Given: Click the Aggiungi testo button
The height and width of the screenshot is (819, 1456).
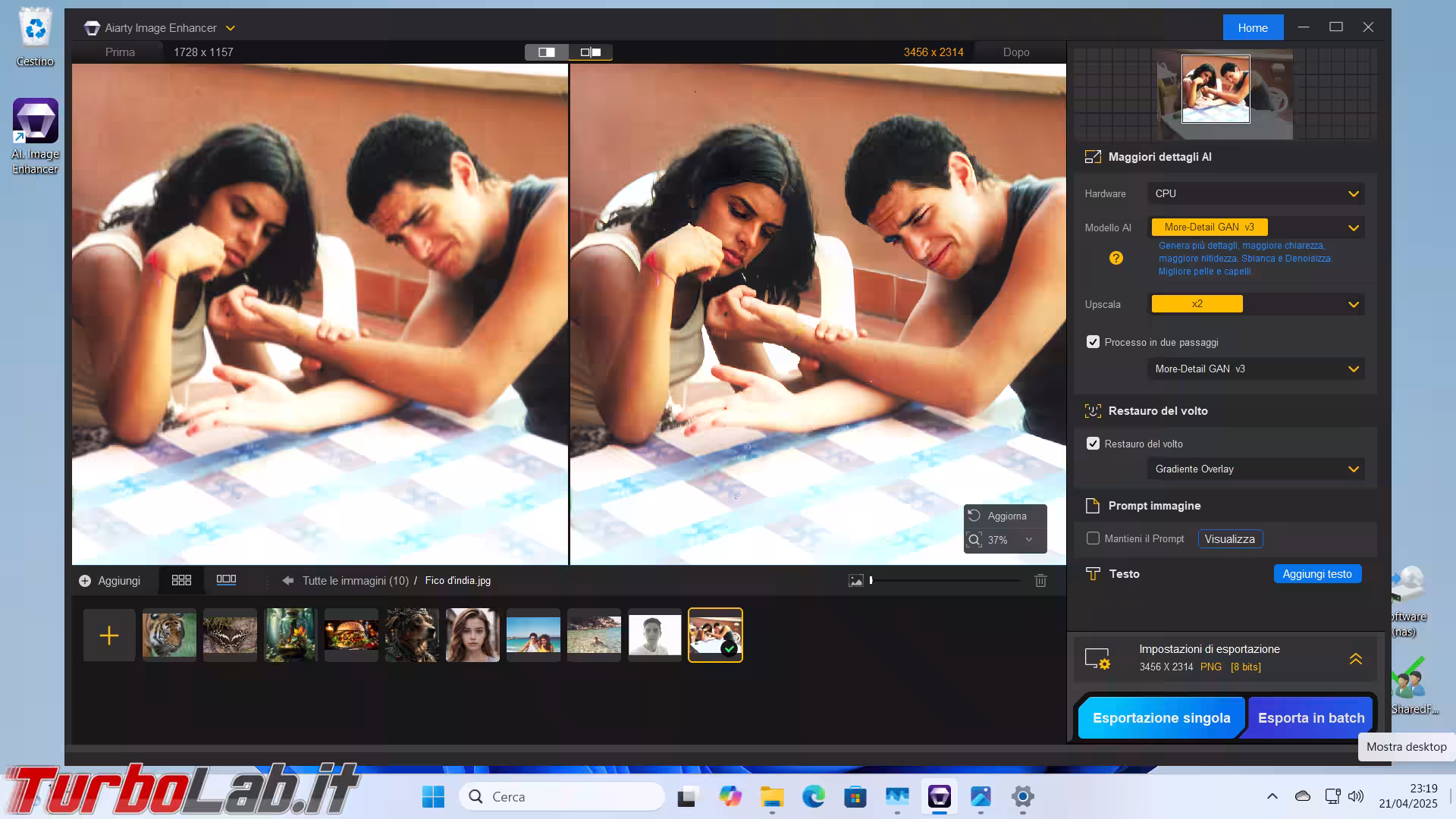Looking at the screenshot, I should pos(1316,574).
